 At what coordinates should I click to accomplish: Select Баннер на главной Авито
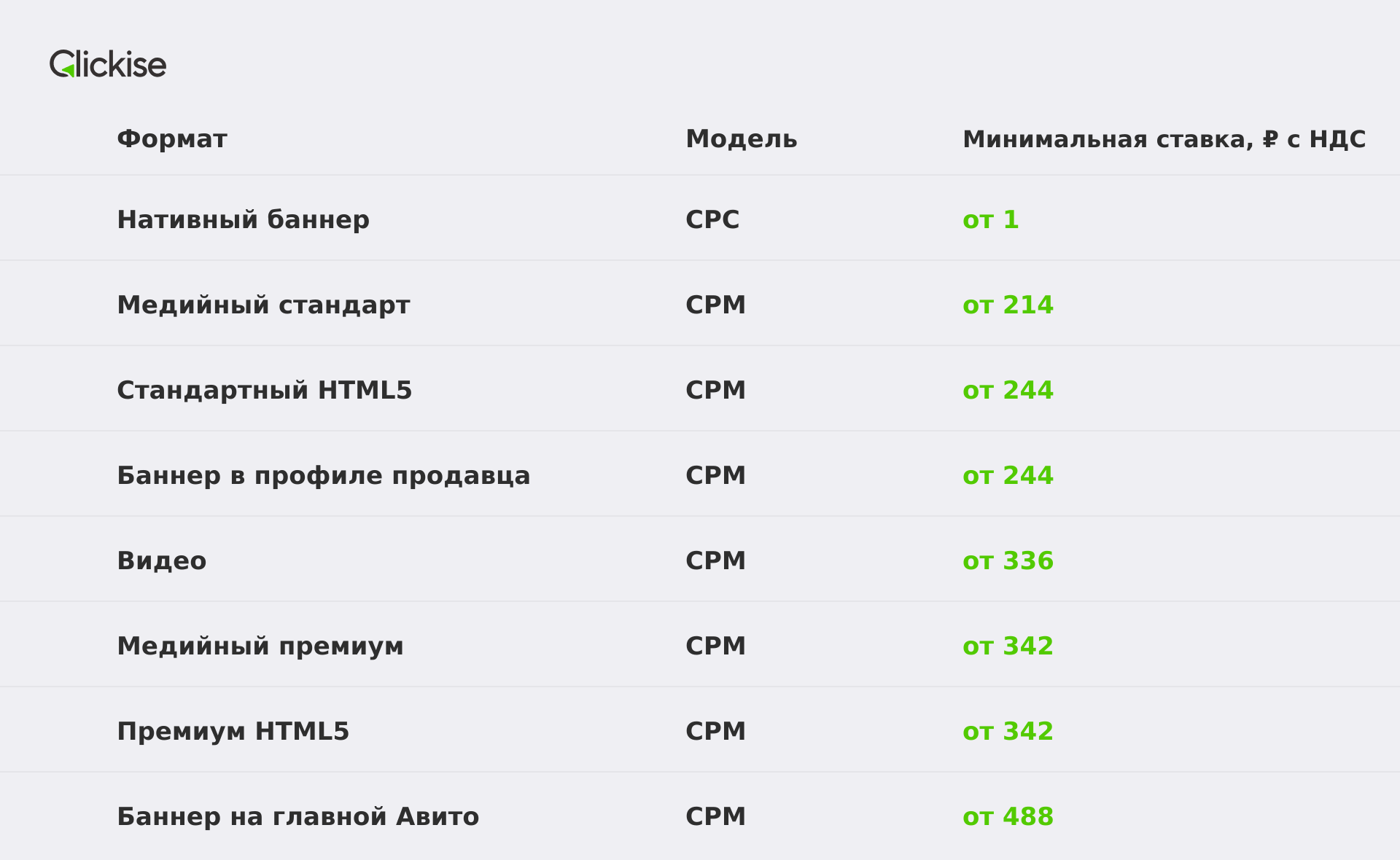(x=298, y=816)
